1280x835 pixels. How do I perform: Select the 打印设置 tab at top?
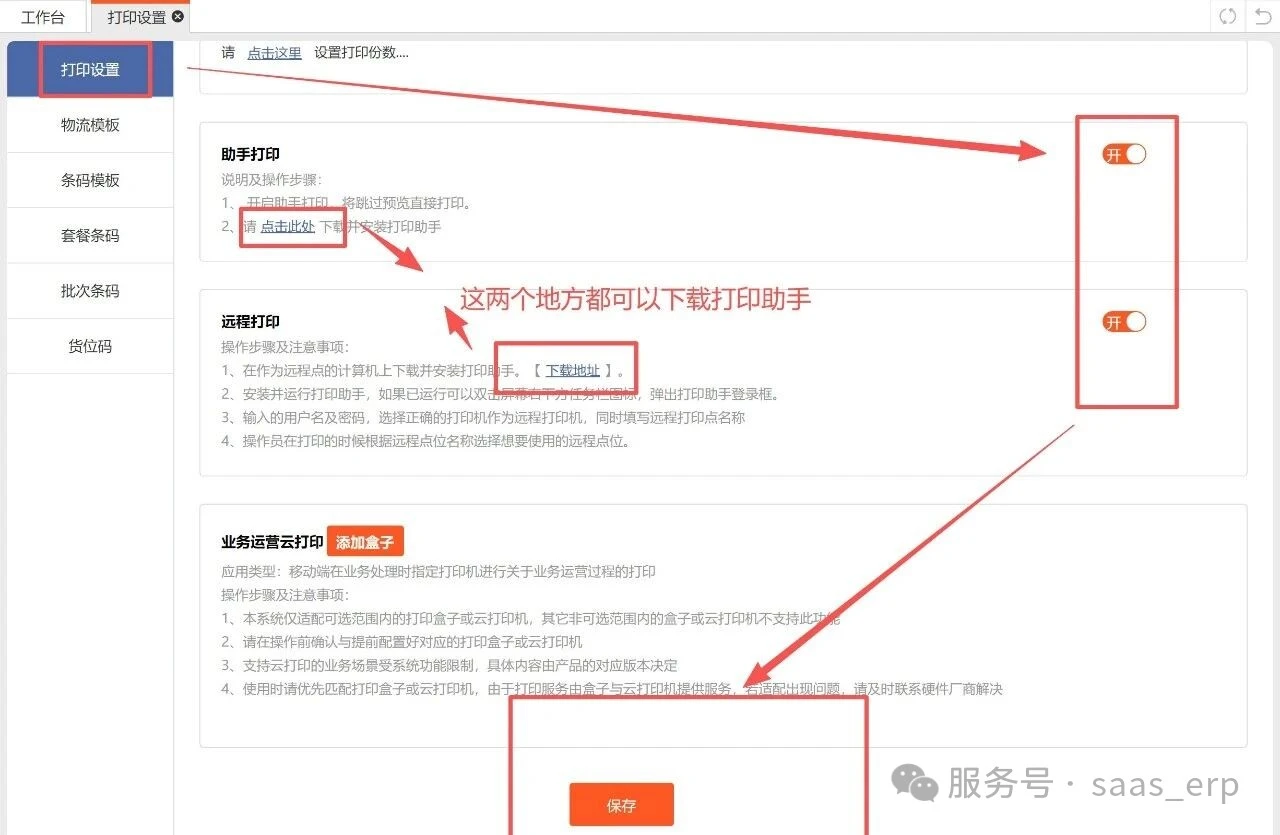point(136,17)
